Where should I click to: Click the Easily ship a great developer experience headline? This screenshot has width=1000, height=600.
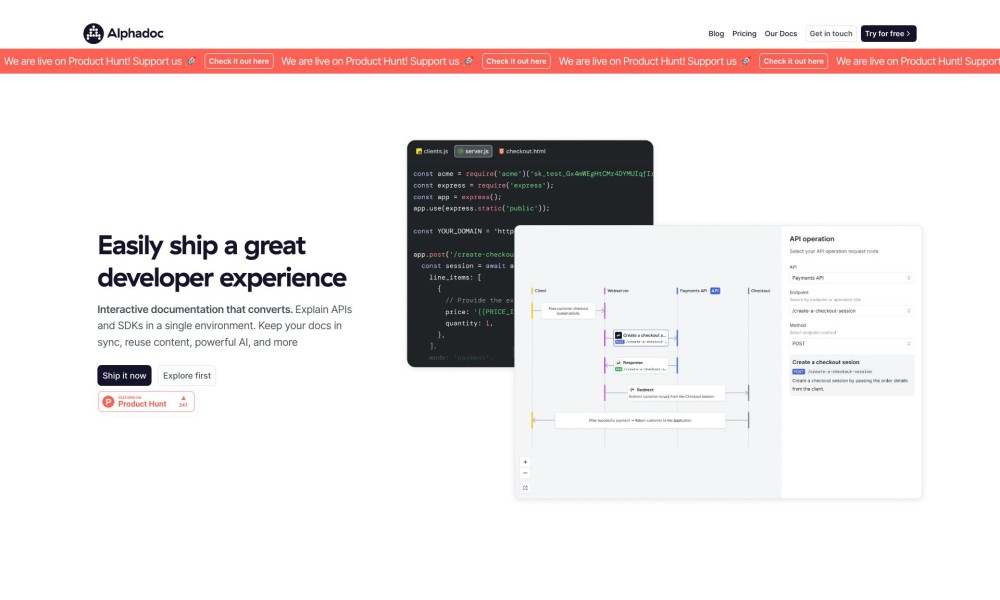[222, 261]
